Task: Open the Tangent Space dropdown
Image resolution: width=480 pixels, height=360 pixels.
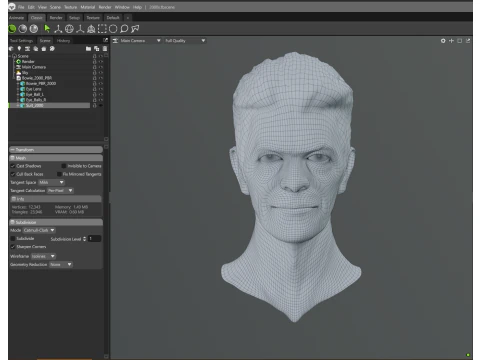Action: [51, 182]
